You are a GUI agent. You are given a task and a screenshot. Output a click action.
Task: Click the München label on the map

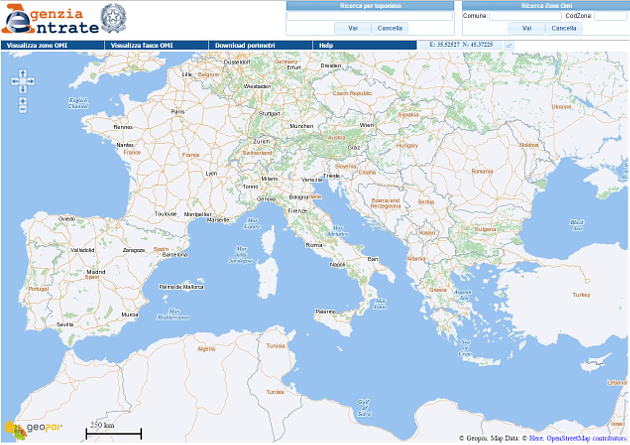(x=301, y=126)
